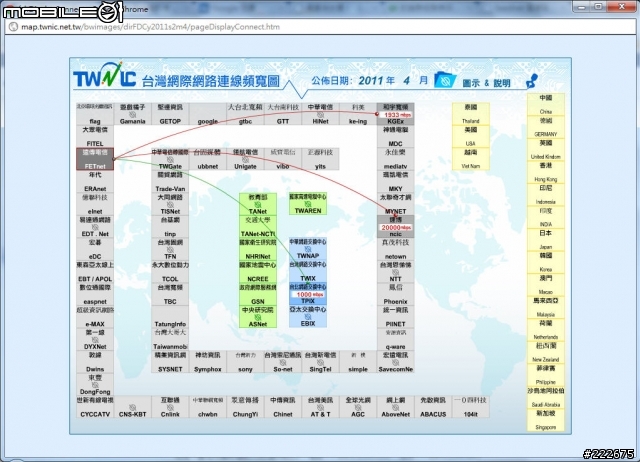Select the NHRINet node

(258, 249)
